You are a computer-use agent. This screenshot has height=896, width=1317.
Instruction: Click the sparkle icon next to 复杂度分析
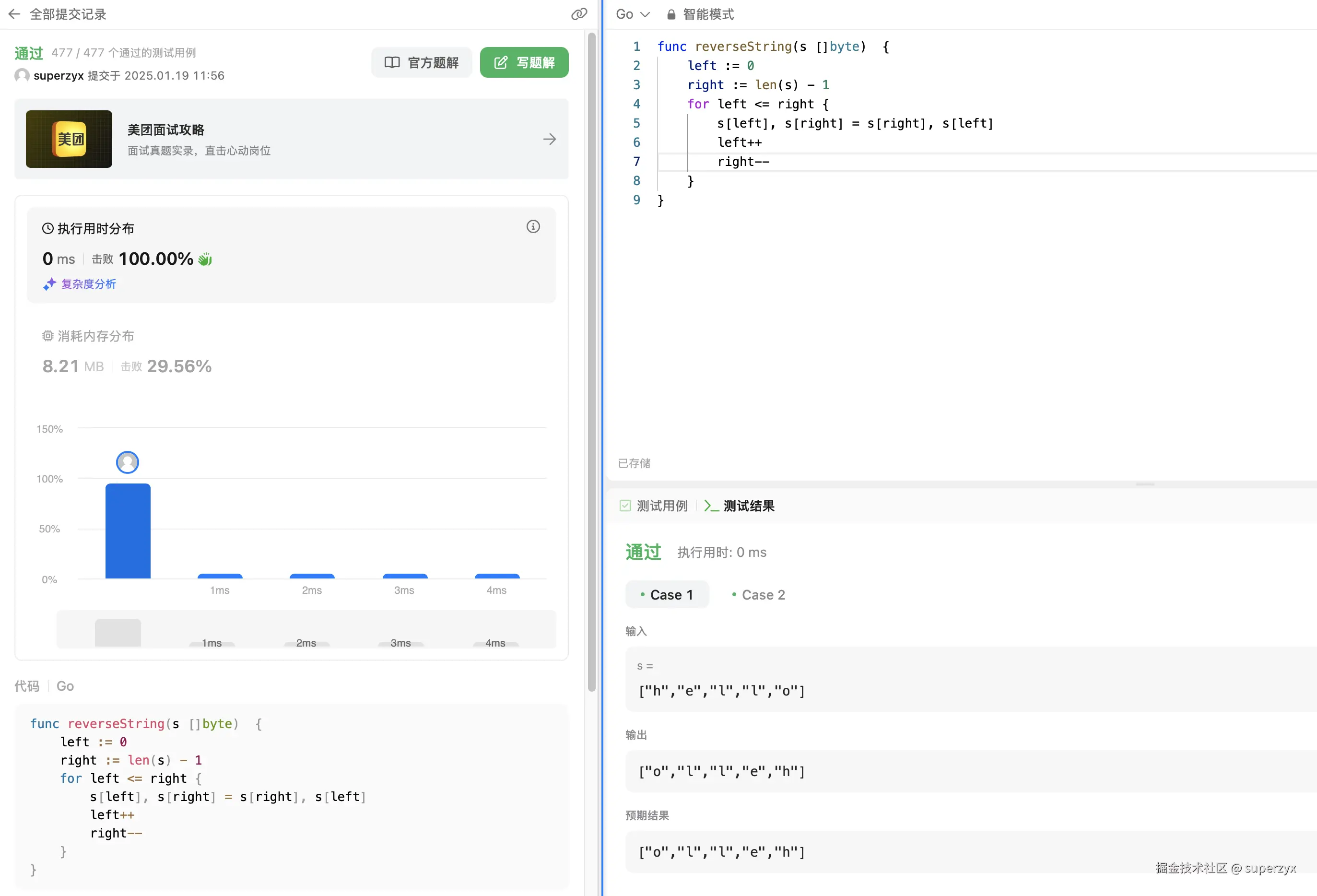coord(49,284)
